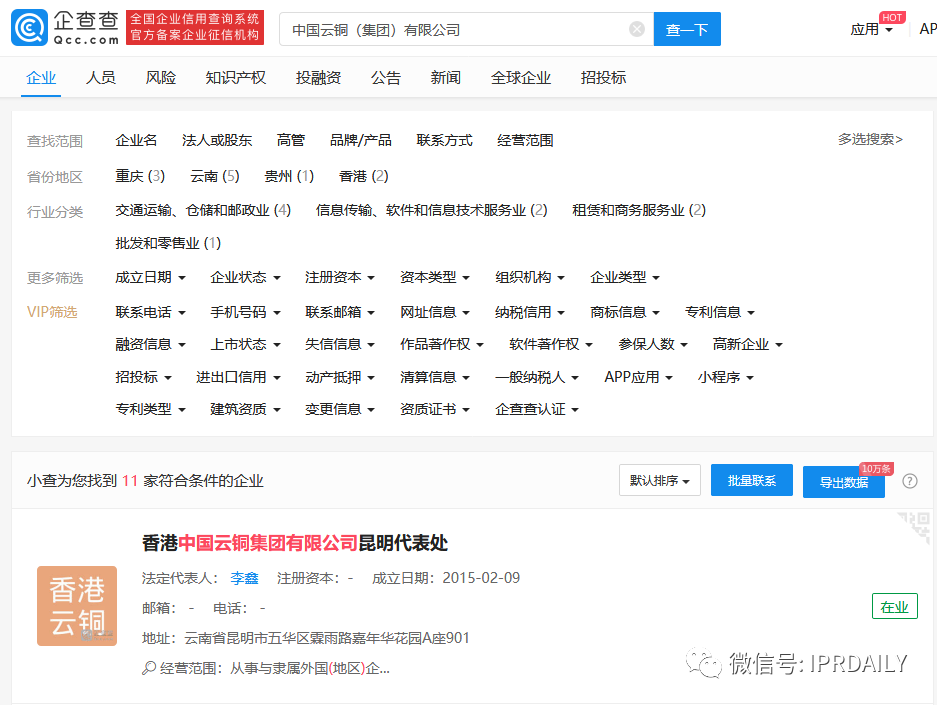Expand the 企业状态 filter dropdown
937x705 pixels.
click(x=246, y=277)
